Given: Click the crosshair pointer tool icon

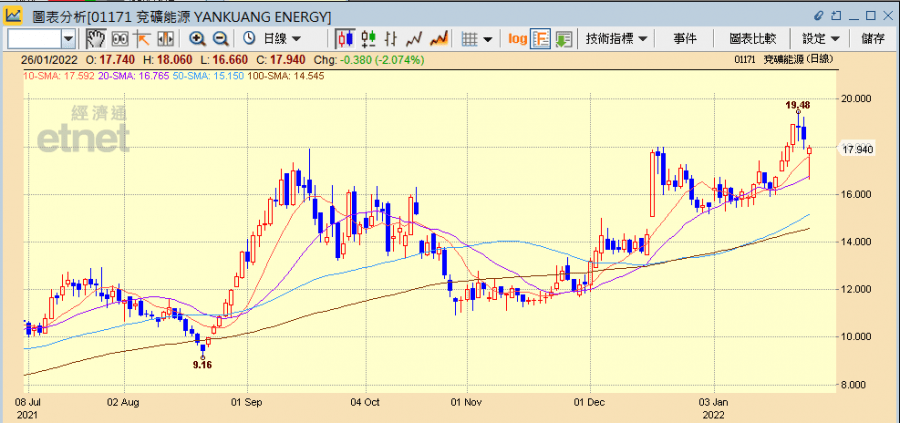Looking at the screenshot, I should click(x=143, y=38).
